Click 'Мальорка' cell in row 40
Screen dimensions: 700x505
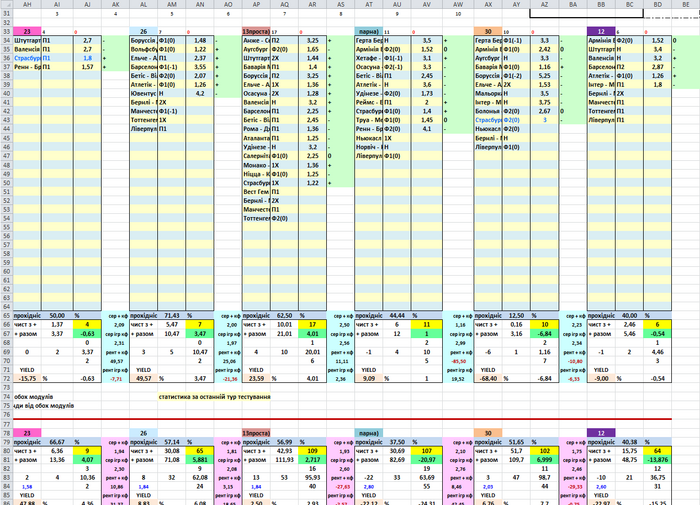point(488,94)
